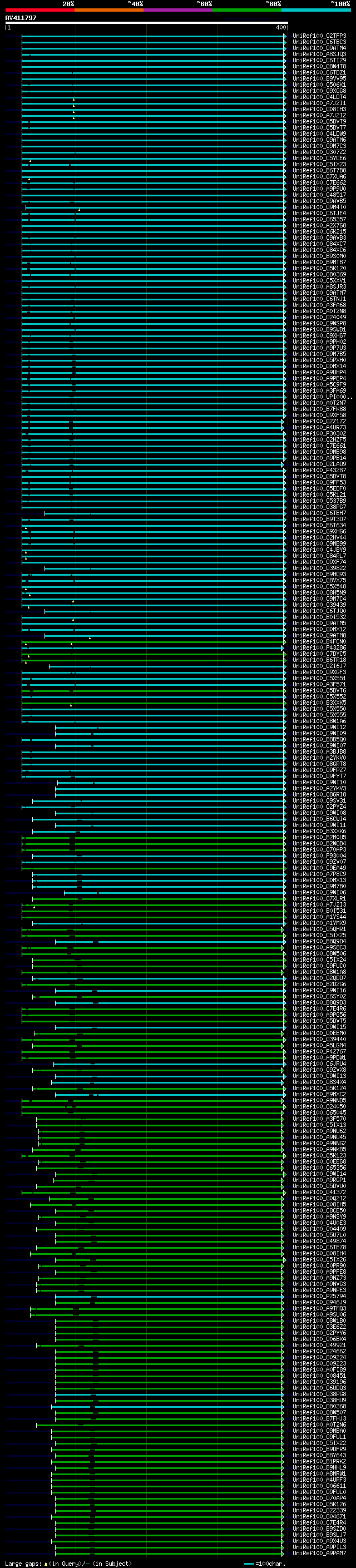Select hit label UniRef100_Q6K215
This screenshot has height=1568, width=356.
click(x=319, y=232)
